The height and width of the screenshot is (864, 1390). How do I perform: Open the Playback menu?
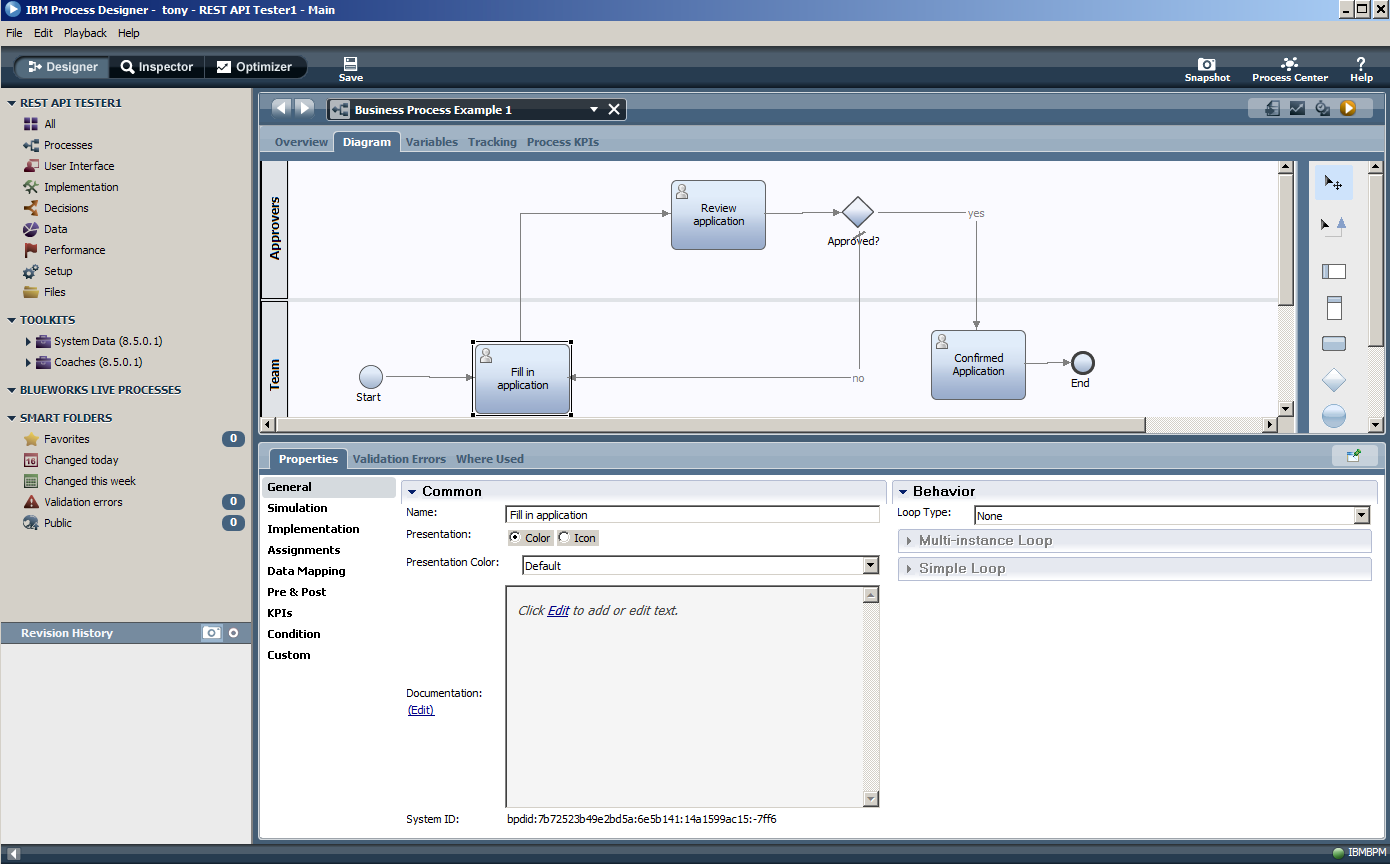click(x=85, y=33)
